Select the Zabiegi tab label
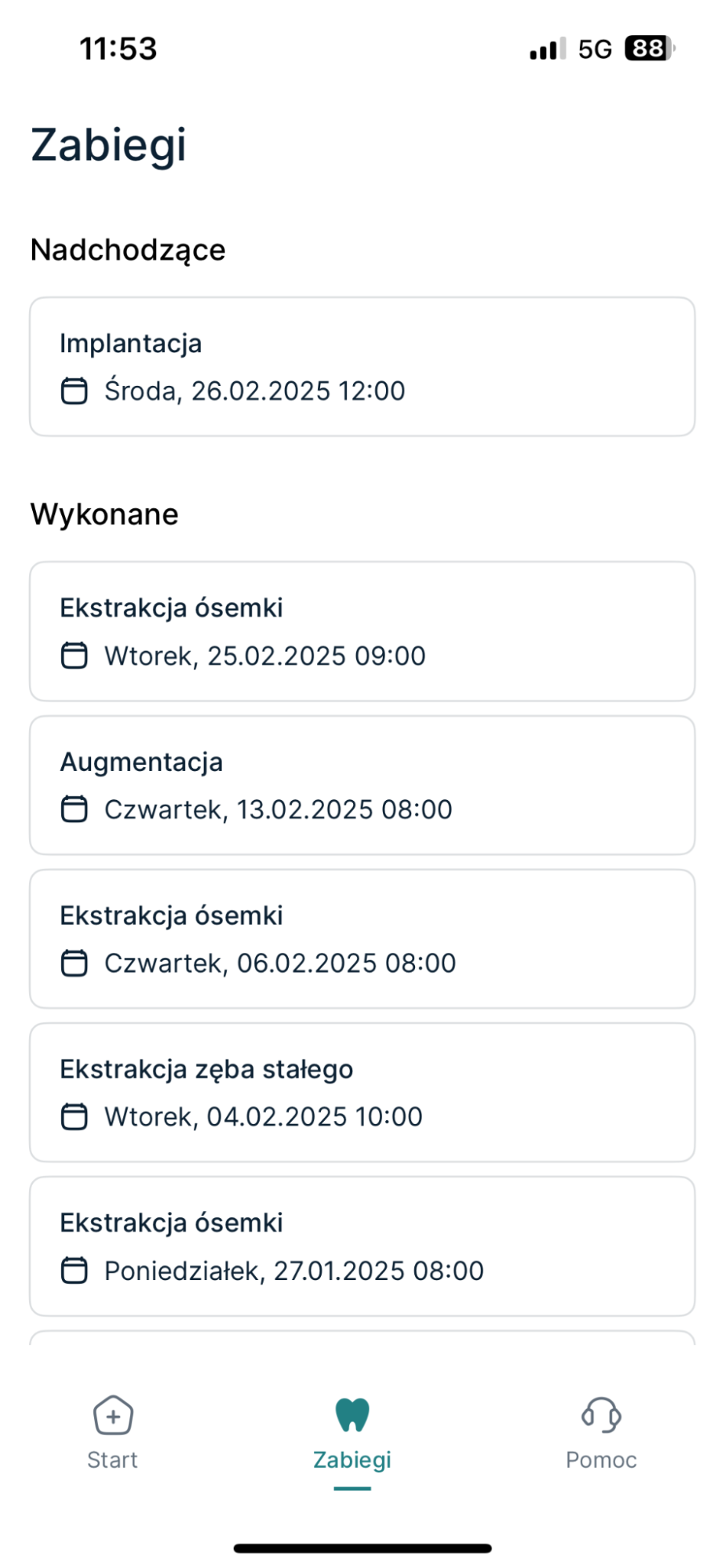The image size is (725, 1568). tap(352, 1460)
